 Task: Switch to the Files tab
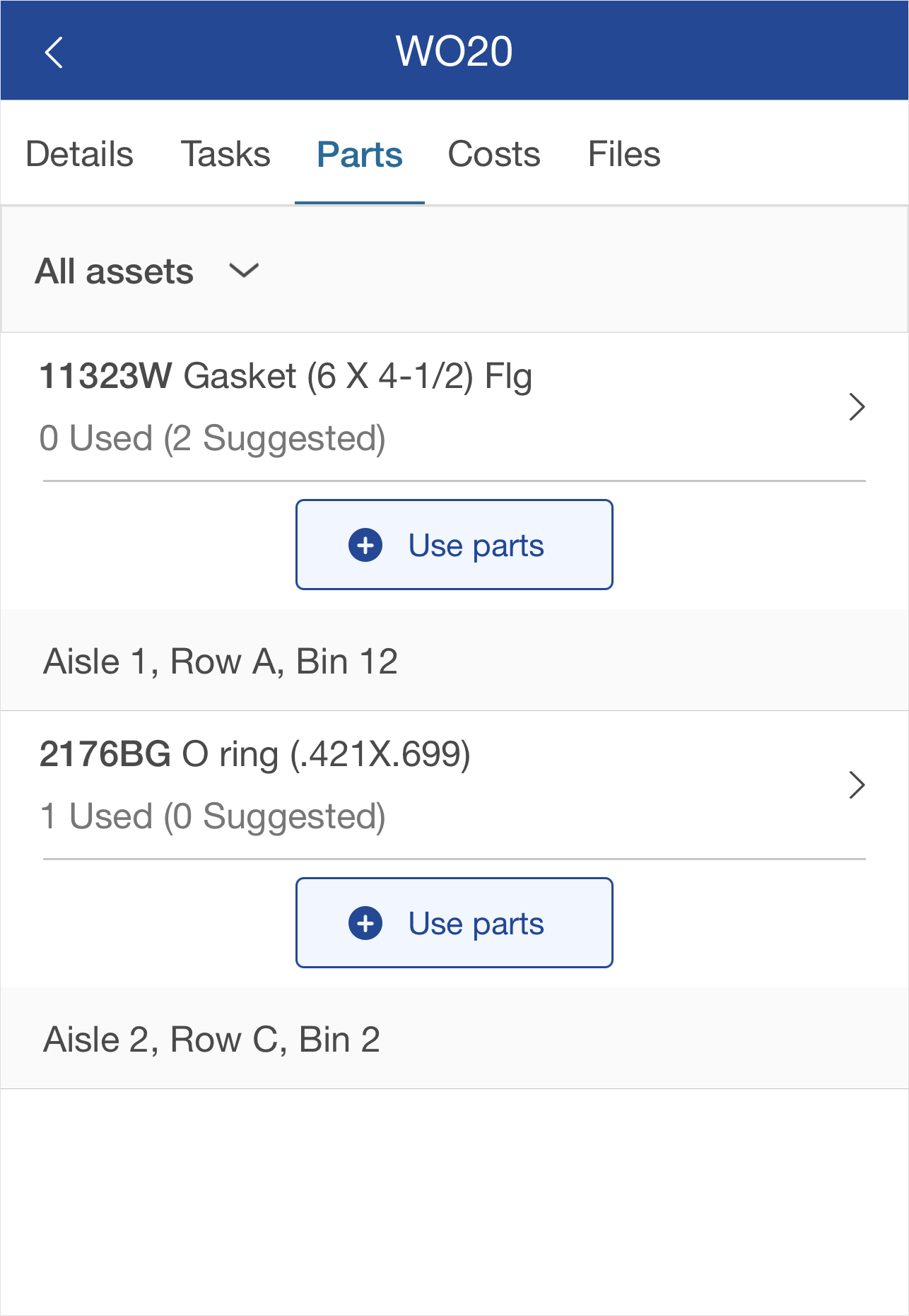click(624, 154)
